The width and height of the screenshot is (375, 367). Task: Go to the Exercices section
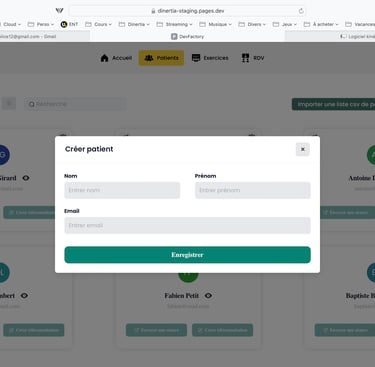pos(210,58)
